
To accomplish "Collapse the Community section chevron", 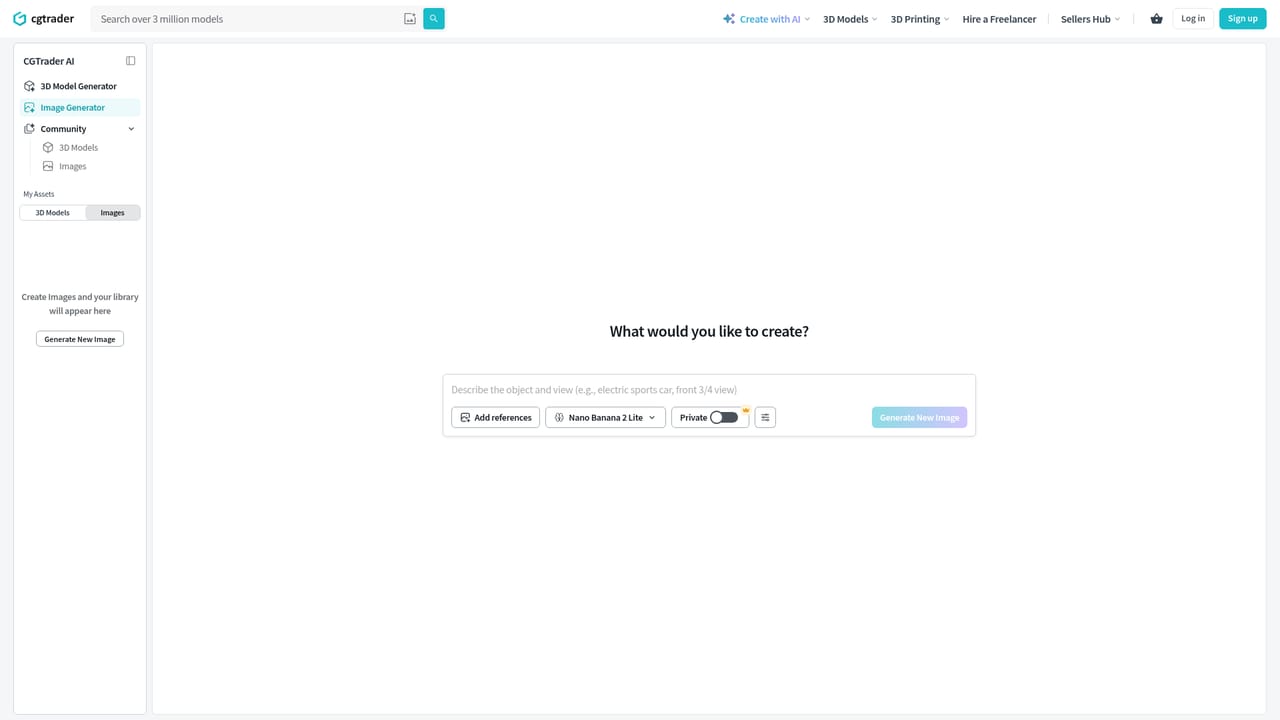I will click(131, 129).
